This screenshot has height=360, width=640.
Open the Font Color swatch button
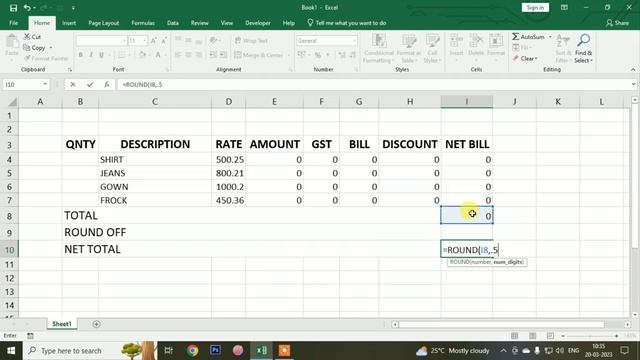[158, 55]
